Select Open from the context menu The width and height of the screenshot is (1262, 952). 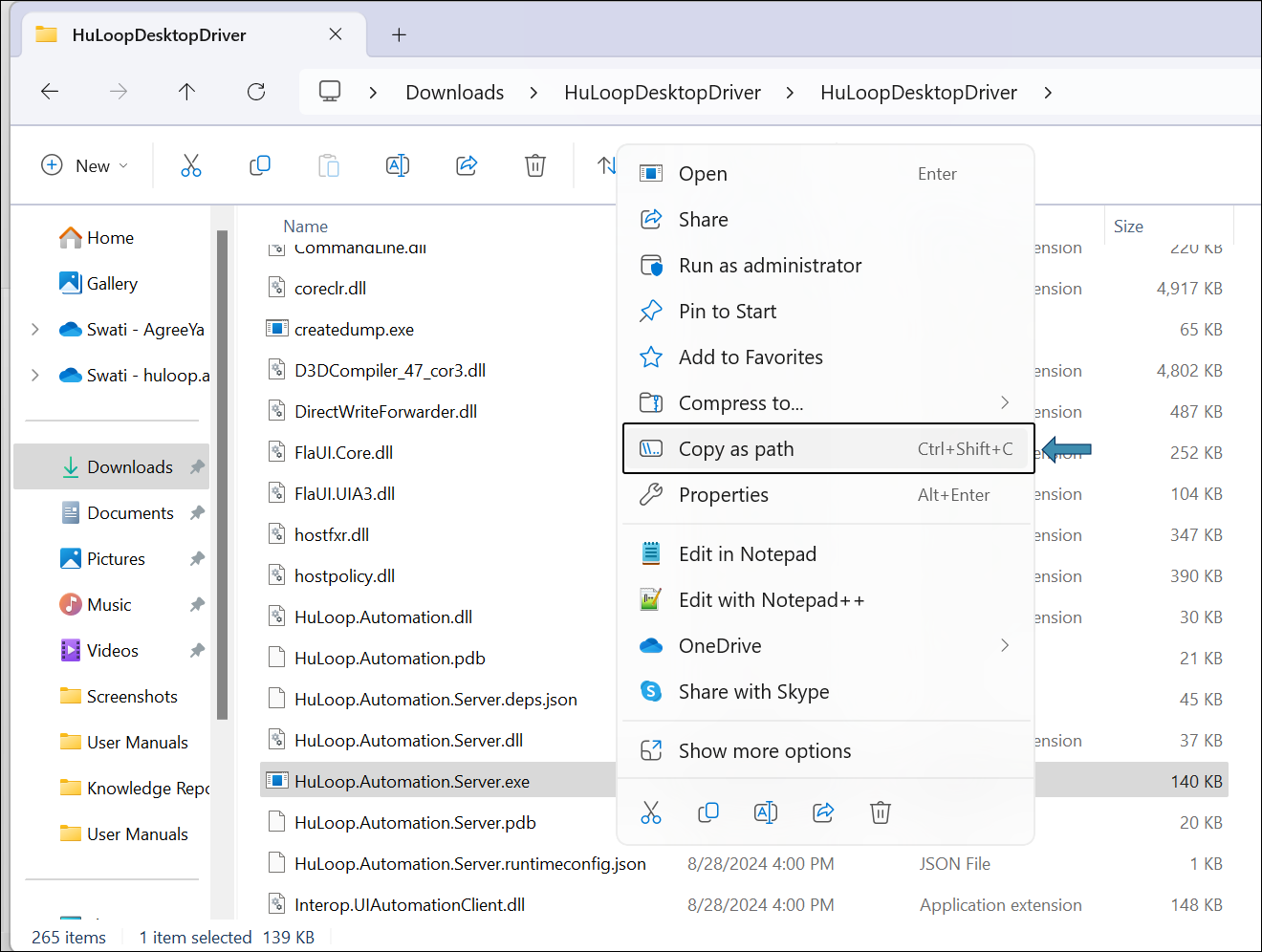click(827, 174)
